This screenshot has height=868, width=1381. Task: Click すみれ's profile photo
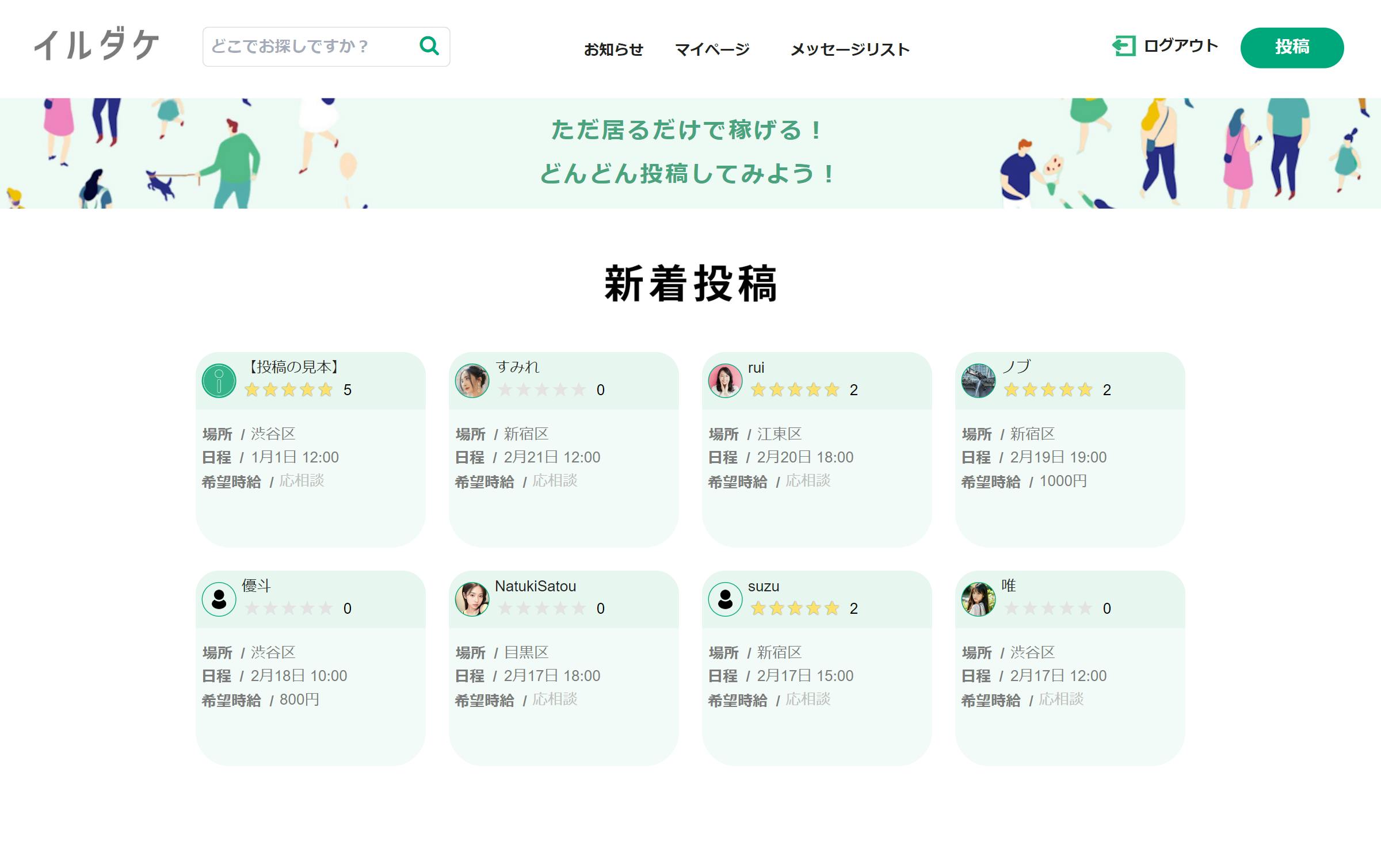(x=472, y=380)
